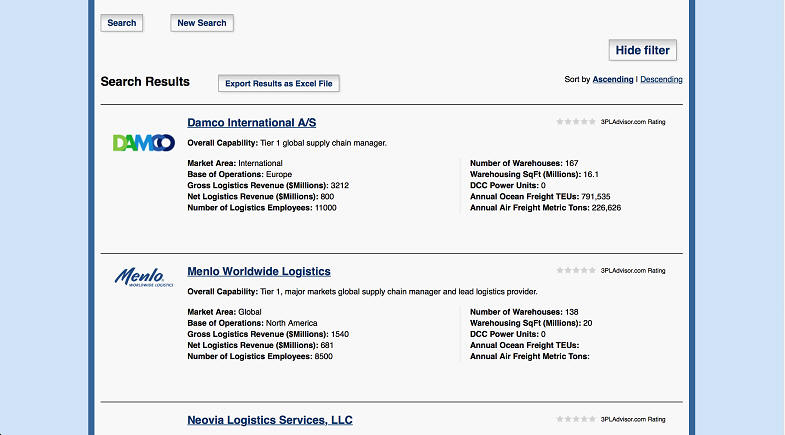Select Damco's Net Logistics Revenue '800'
The width and height of the screenshot is (785, 435).
pyautogui.click(x=327, y=197)
